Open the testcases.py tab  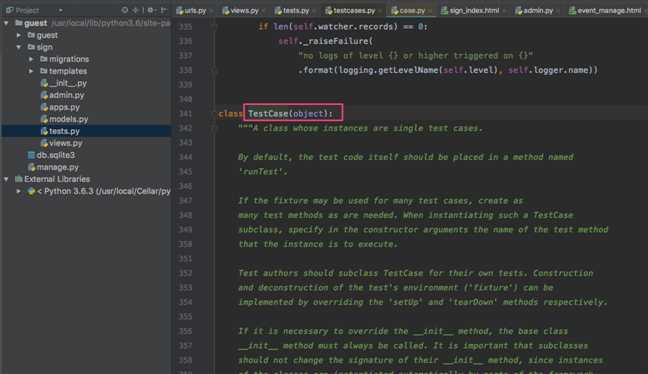coord(351,11)
